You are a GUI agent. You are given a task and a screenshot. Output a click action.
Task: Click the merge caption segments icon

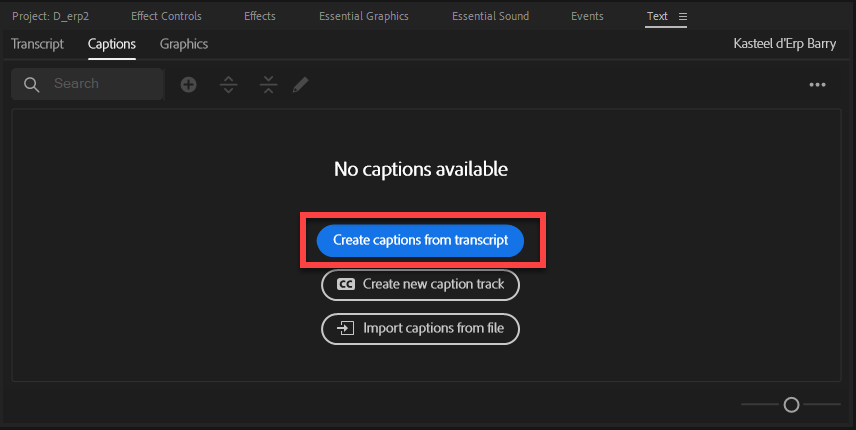[x=268, y=85]
